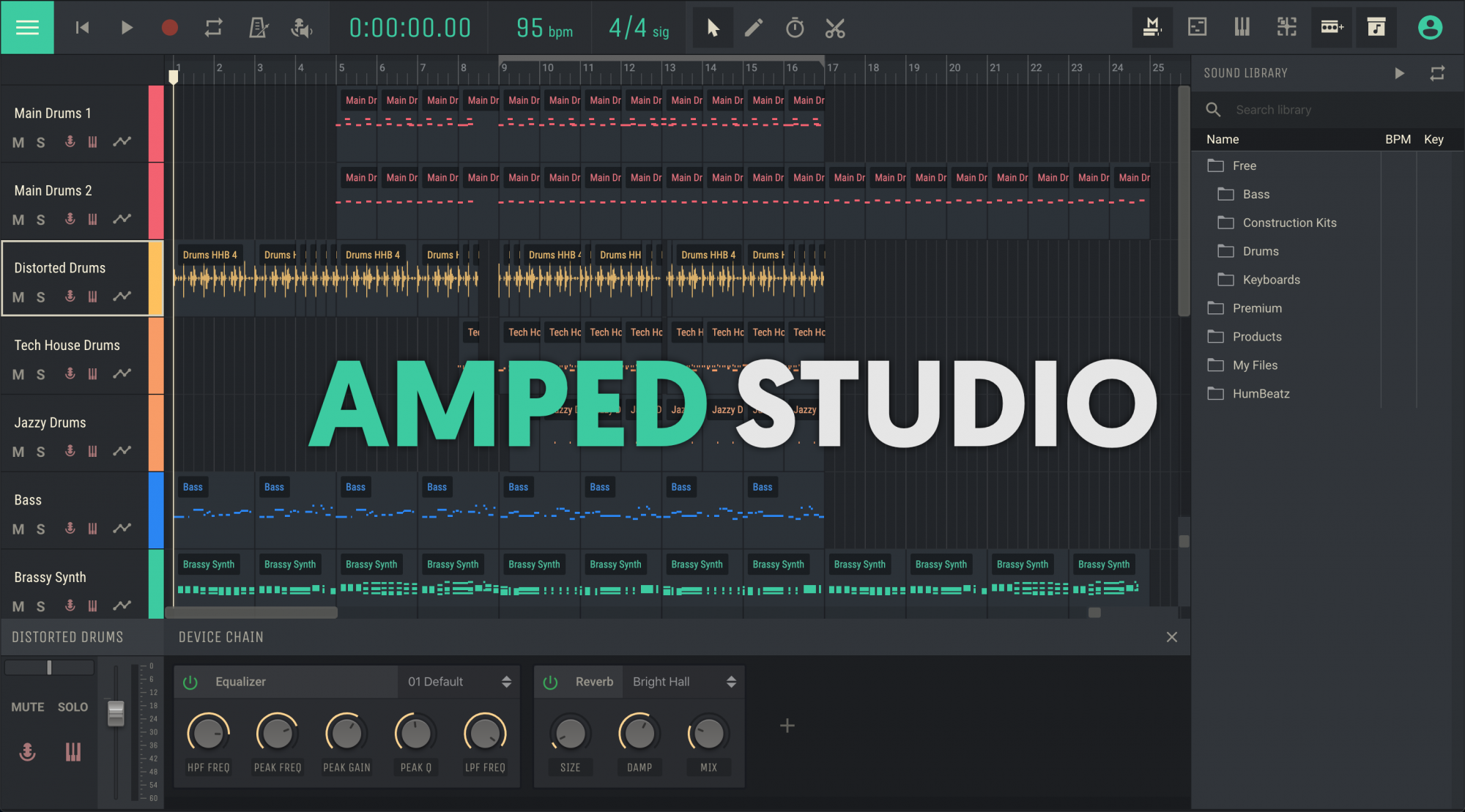The image size is (1465, 812).
Task: Click the MUTE button in the channel strip
Action: [27, 707]
